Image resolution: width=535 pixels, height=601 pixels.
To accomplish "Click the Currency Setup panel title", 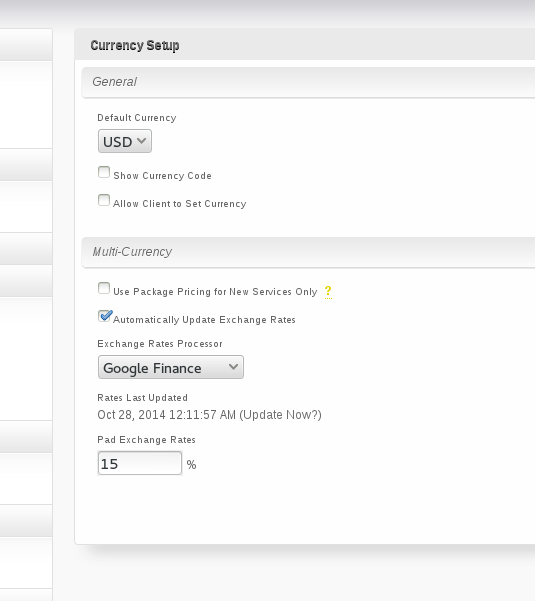I will click(135, 45).
